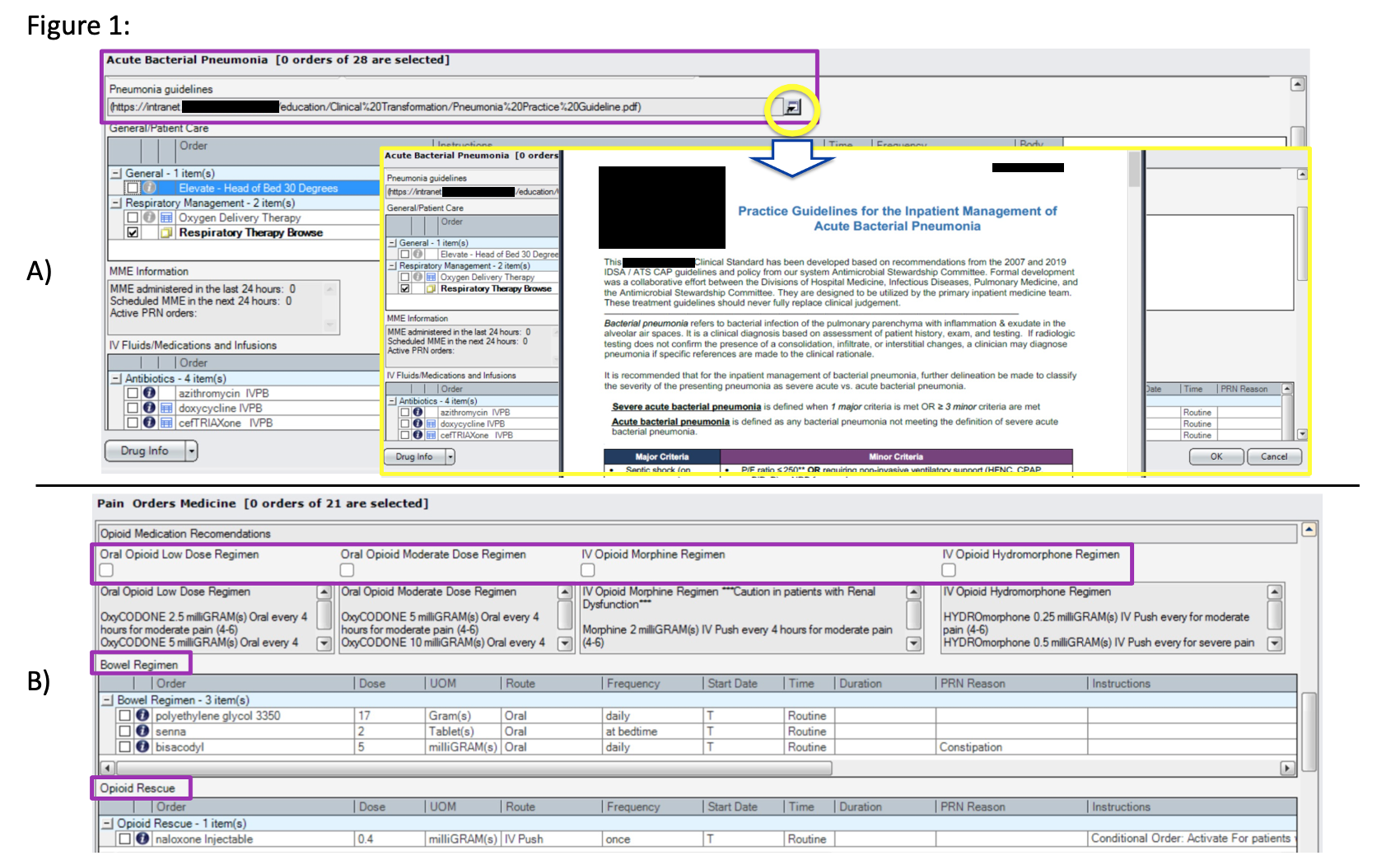Tick the naloxone Injectable order checkbox
Screen dimensions: 1400x860
tap(124, 839)
